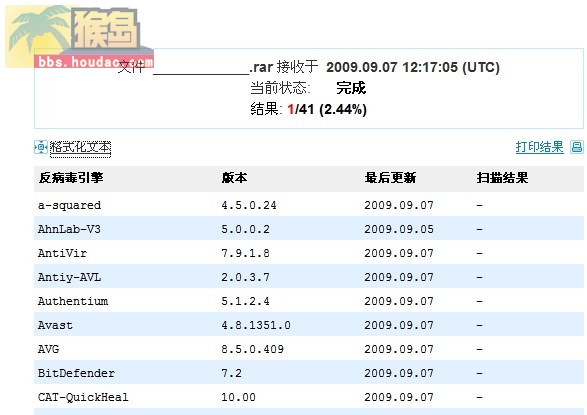This screenshot has height=415, width=587.
Task: Click the 版本 column header
Action: click(234, 178)
